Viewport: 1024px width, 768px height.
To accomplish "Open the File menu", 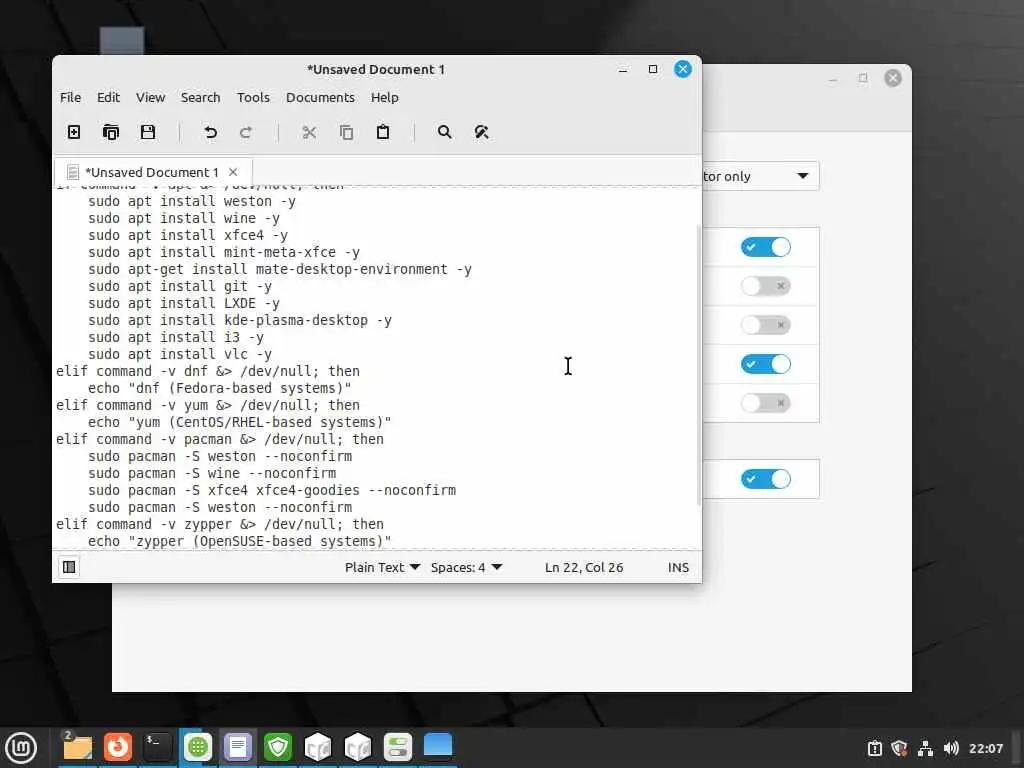I will [x=71, y=97].
